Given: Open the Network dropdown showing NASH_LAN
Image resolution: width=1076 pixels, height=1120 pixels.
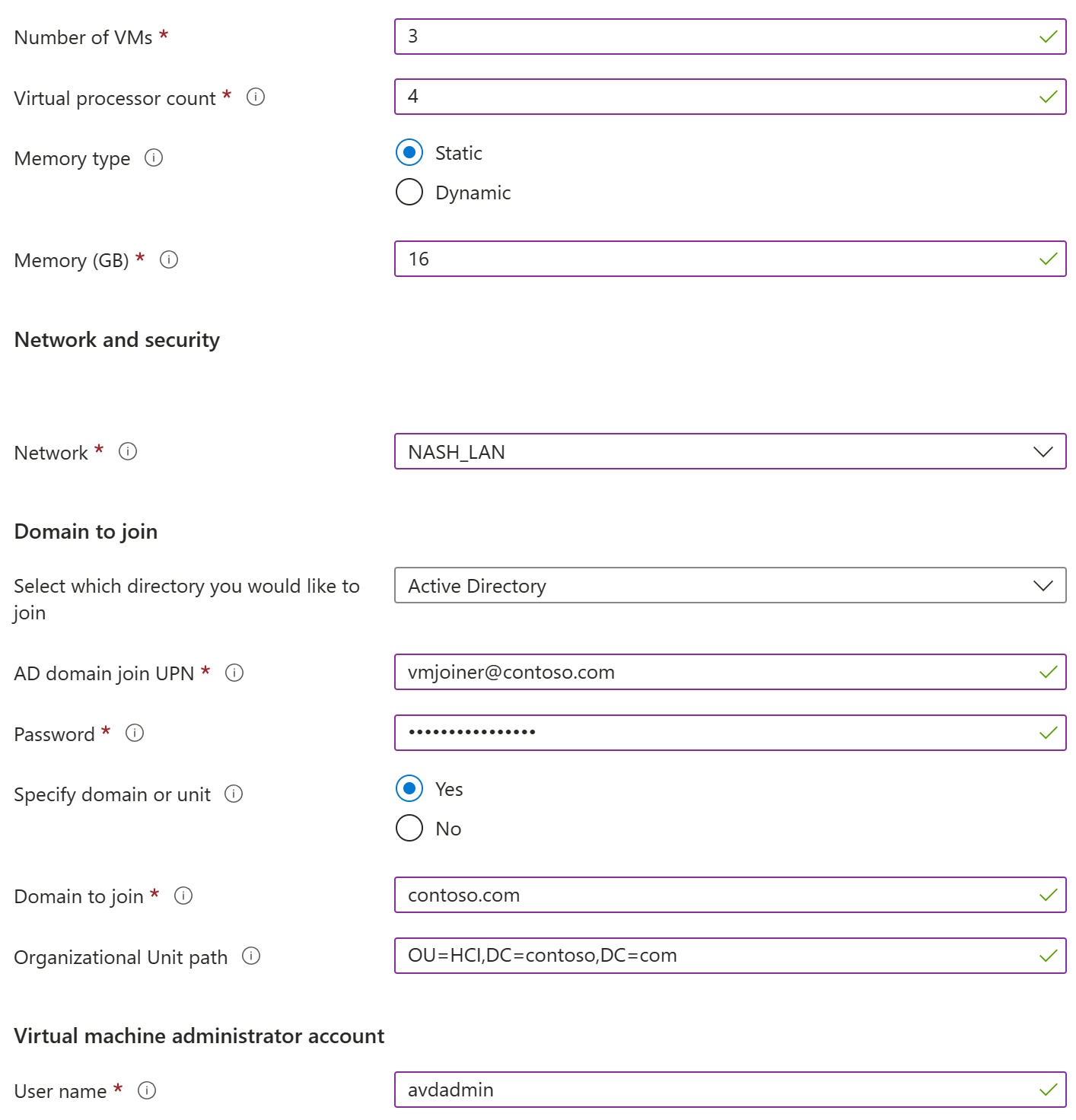Looking at the screenshot, I should 731,451.
